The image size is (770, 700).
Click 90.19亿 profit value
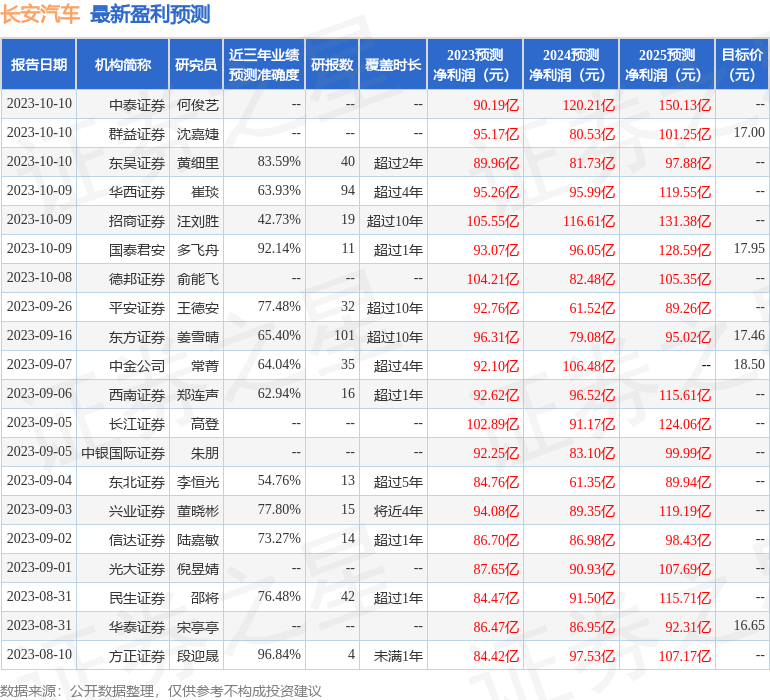[496, 105]
